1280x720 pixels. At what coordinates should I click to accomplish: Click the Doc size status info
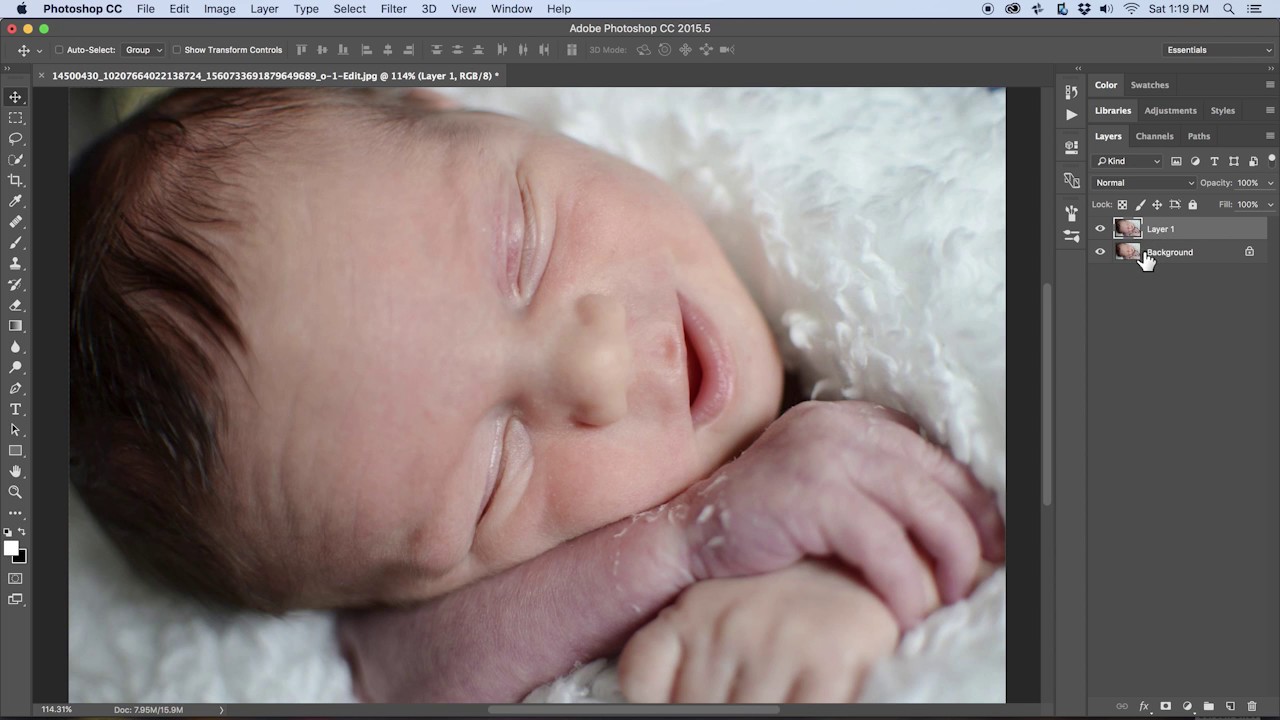[148, 710]
